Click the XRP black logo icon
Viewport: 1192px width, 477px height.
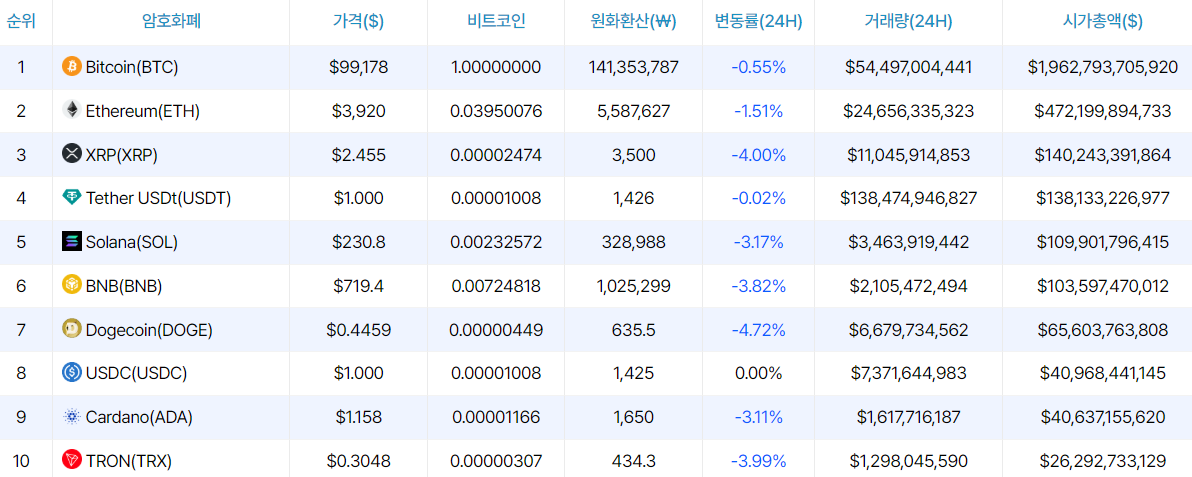point(71,154)
